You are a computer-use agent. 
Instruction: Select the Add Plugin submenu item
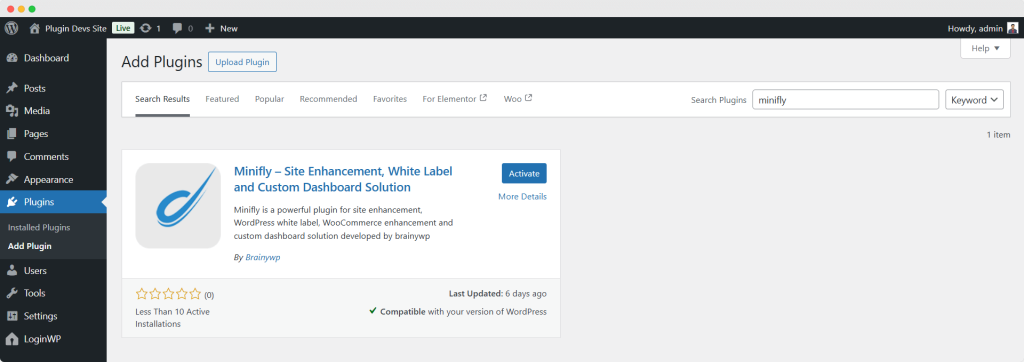coord(29,246)
